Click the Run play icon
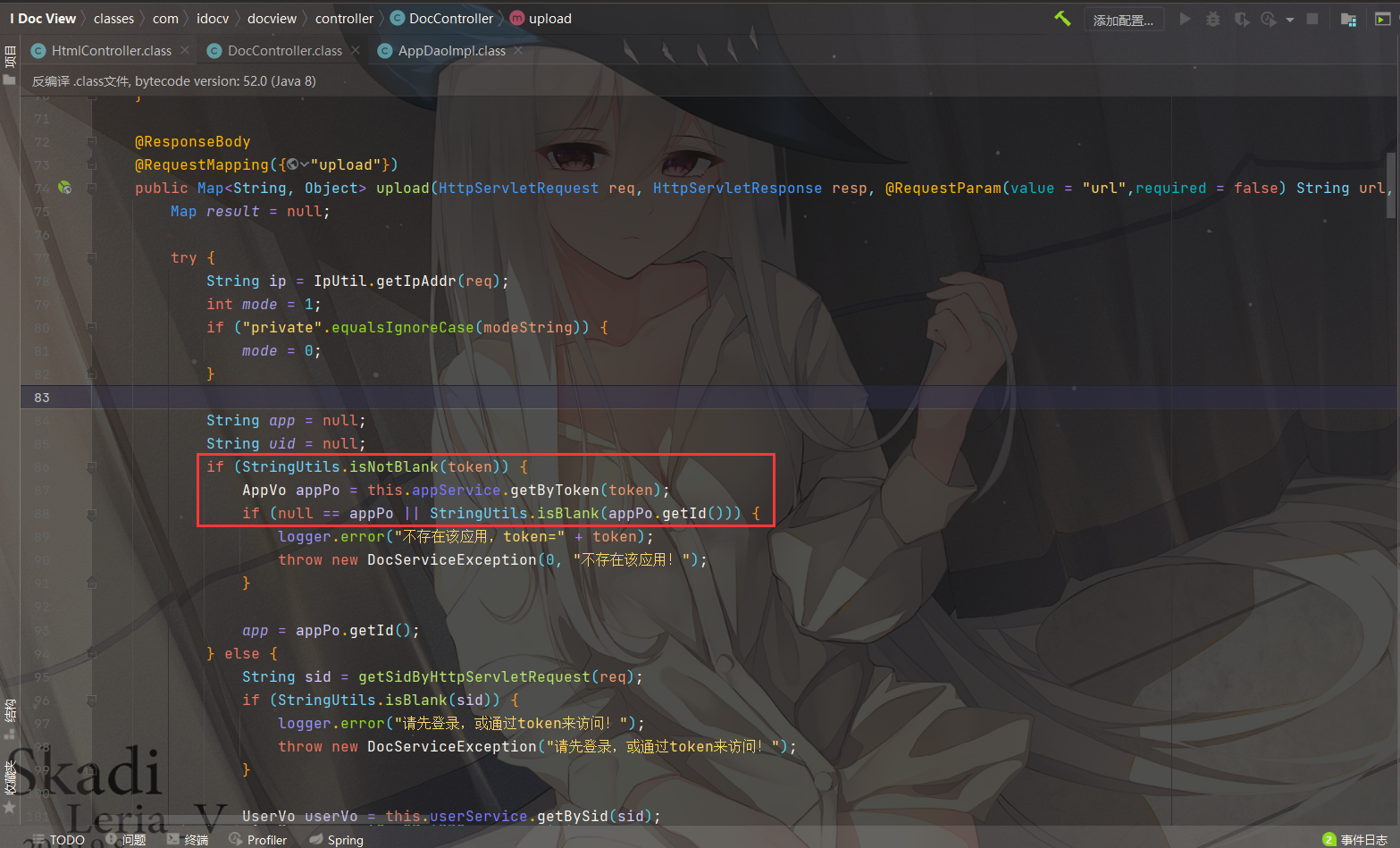 (1185, 19)
